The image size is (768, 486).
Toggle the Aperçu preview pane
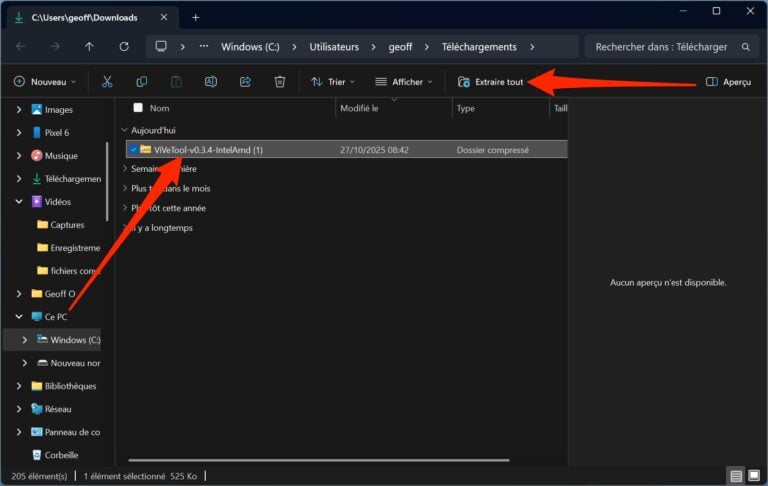click(727, 82)
